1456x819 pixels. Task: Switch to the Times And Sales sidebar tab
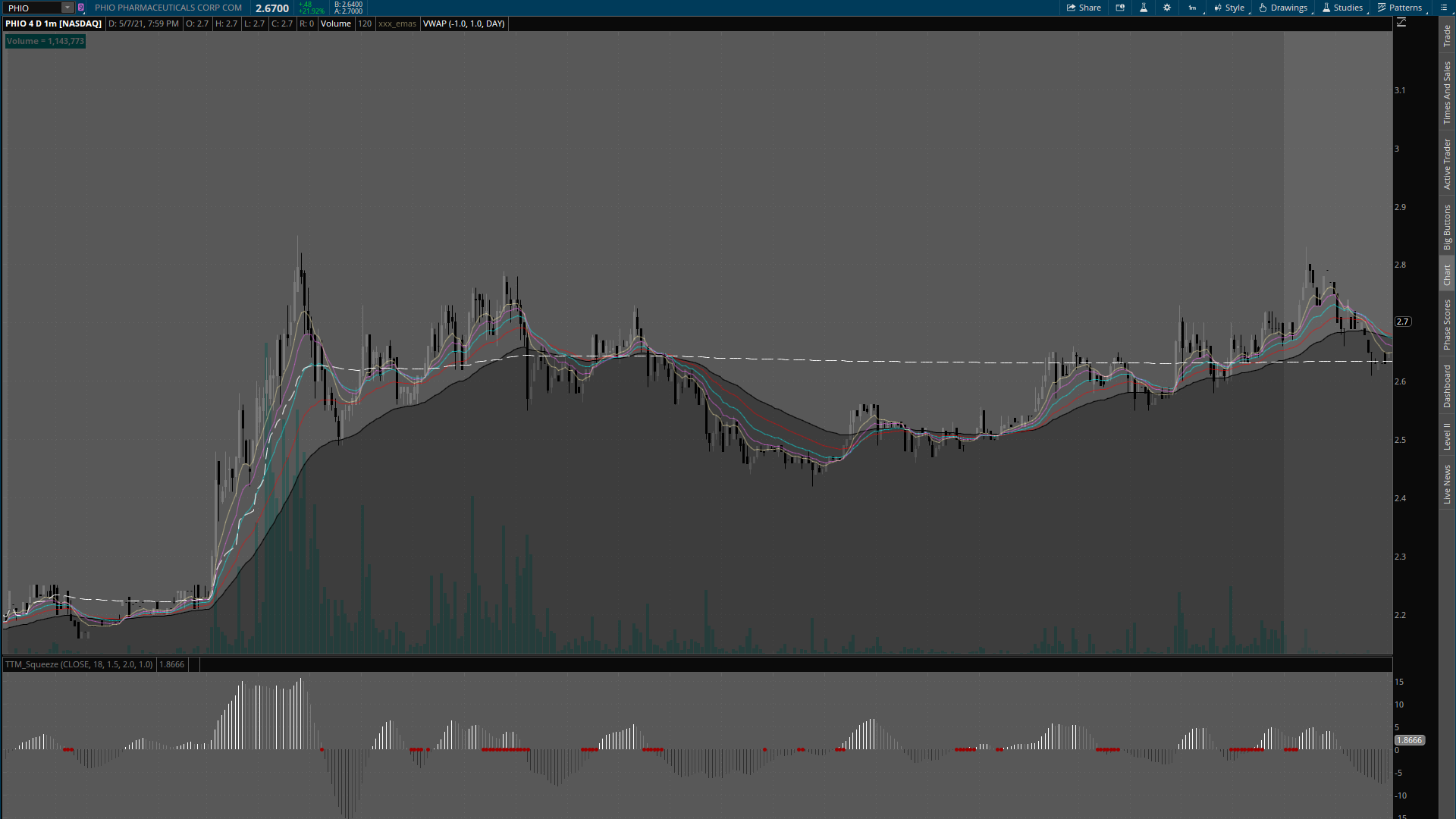coord(1447,93)
